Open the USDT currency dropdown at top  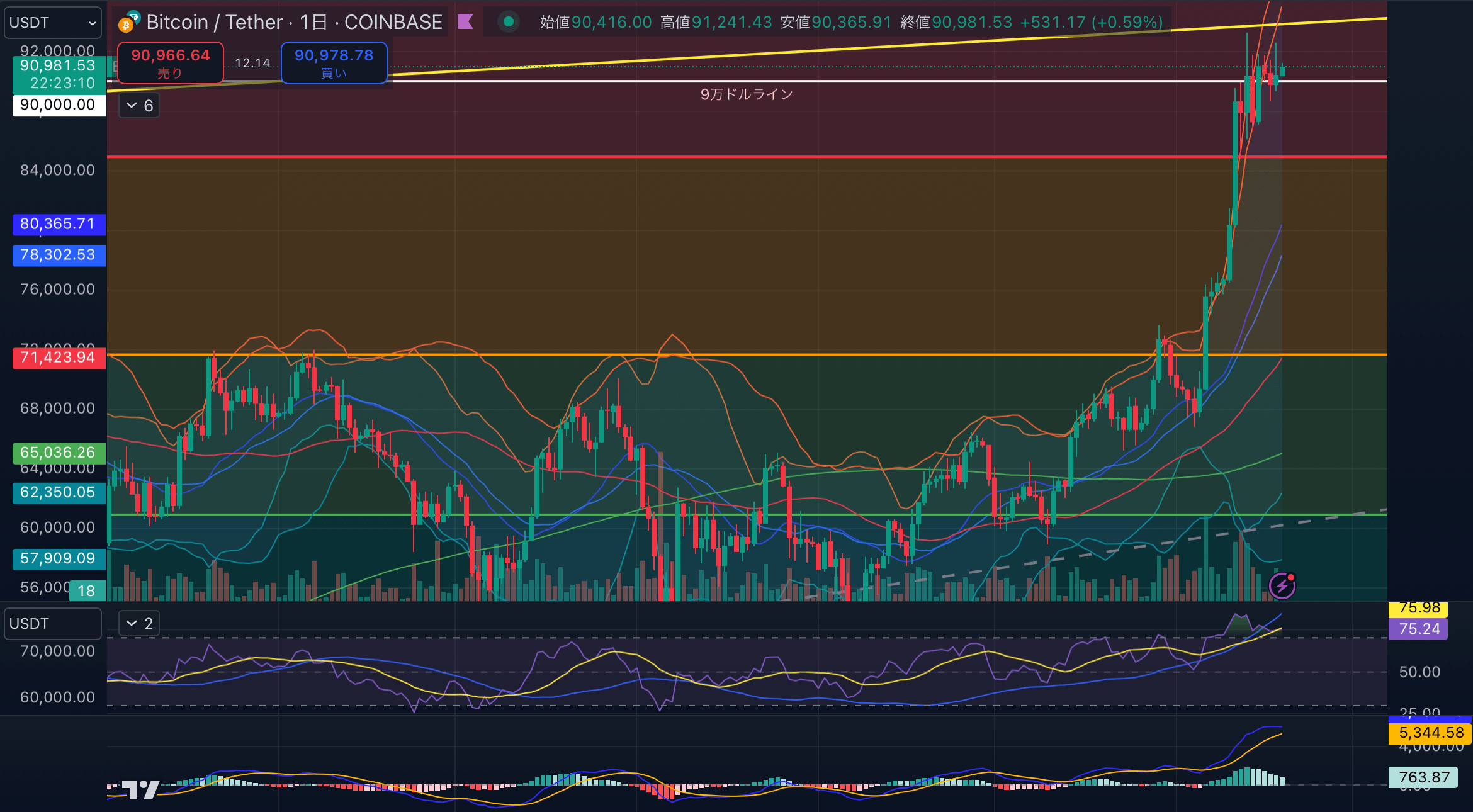point(53,23)
